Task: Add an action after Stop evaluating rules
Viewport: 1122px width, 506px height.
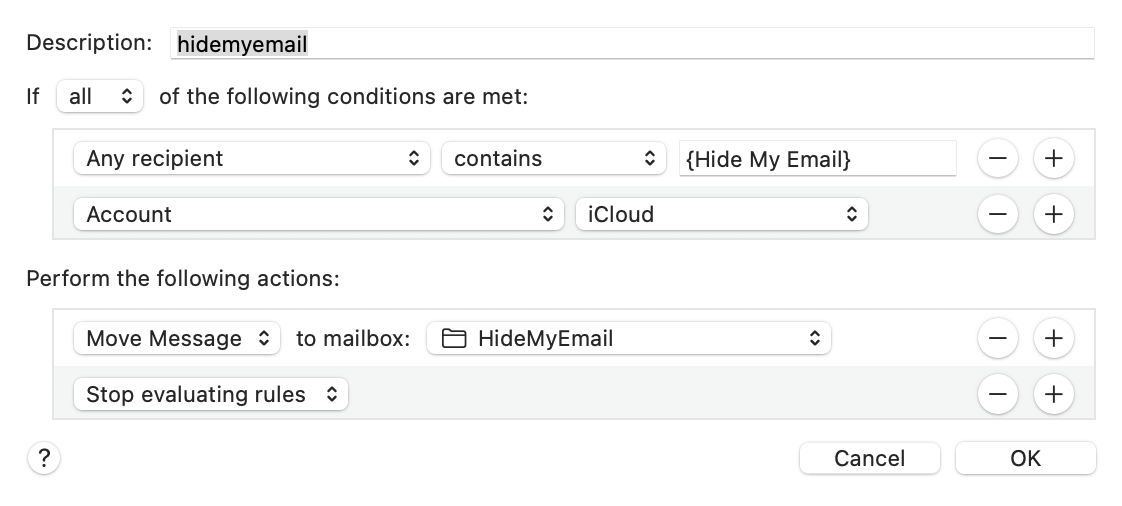Action: pyautogui.click(x=1053, y=395)
